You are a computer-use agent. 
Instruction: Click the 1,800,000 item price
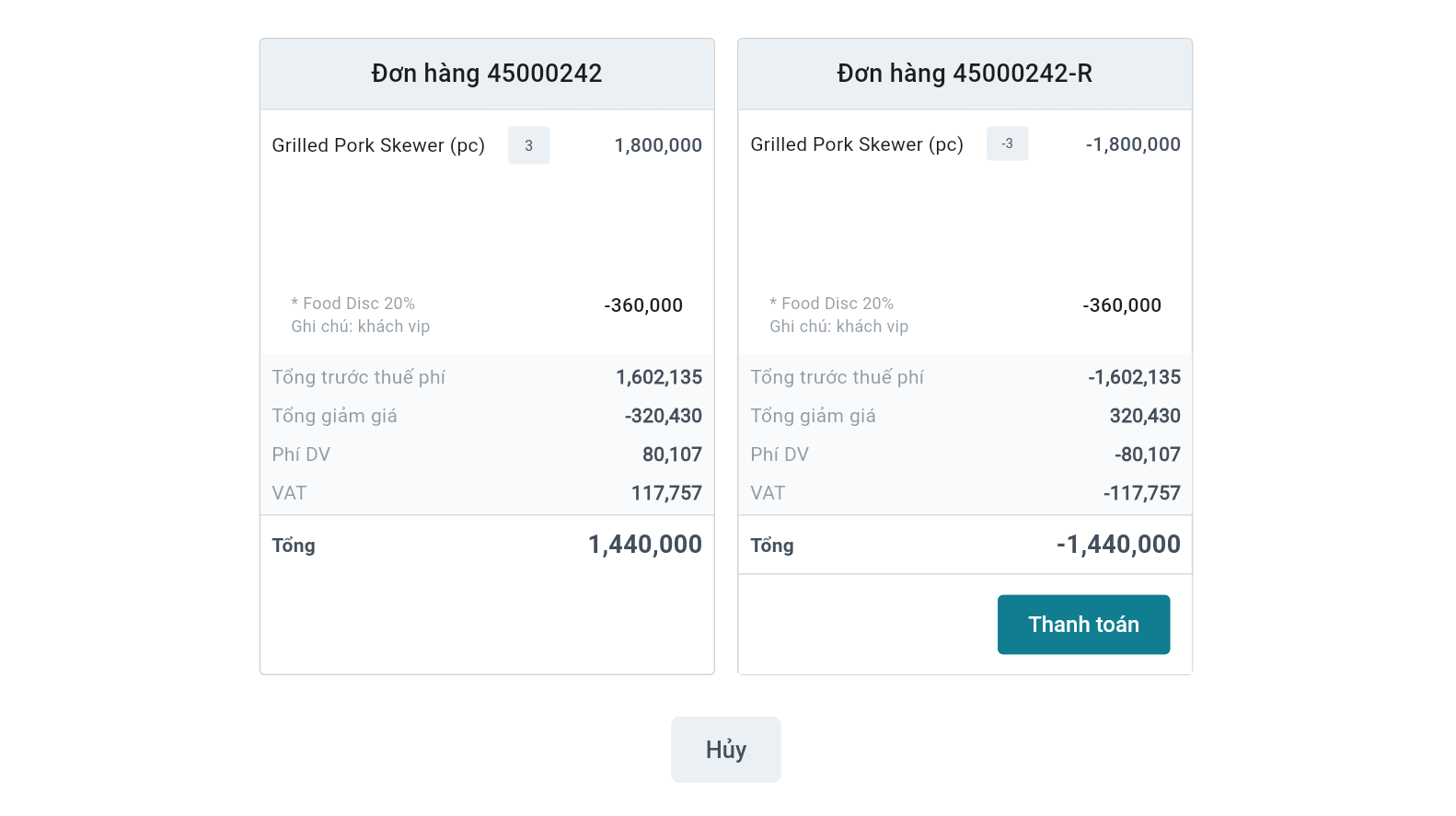(x=657, y=145)
